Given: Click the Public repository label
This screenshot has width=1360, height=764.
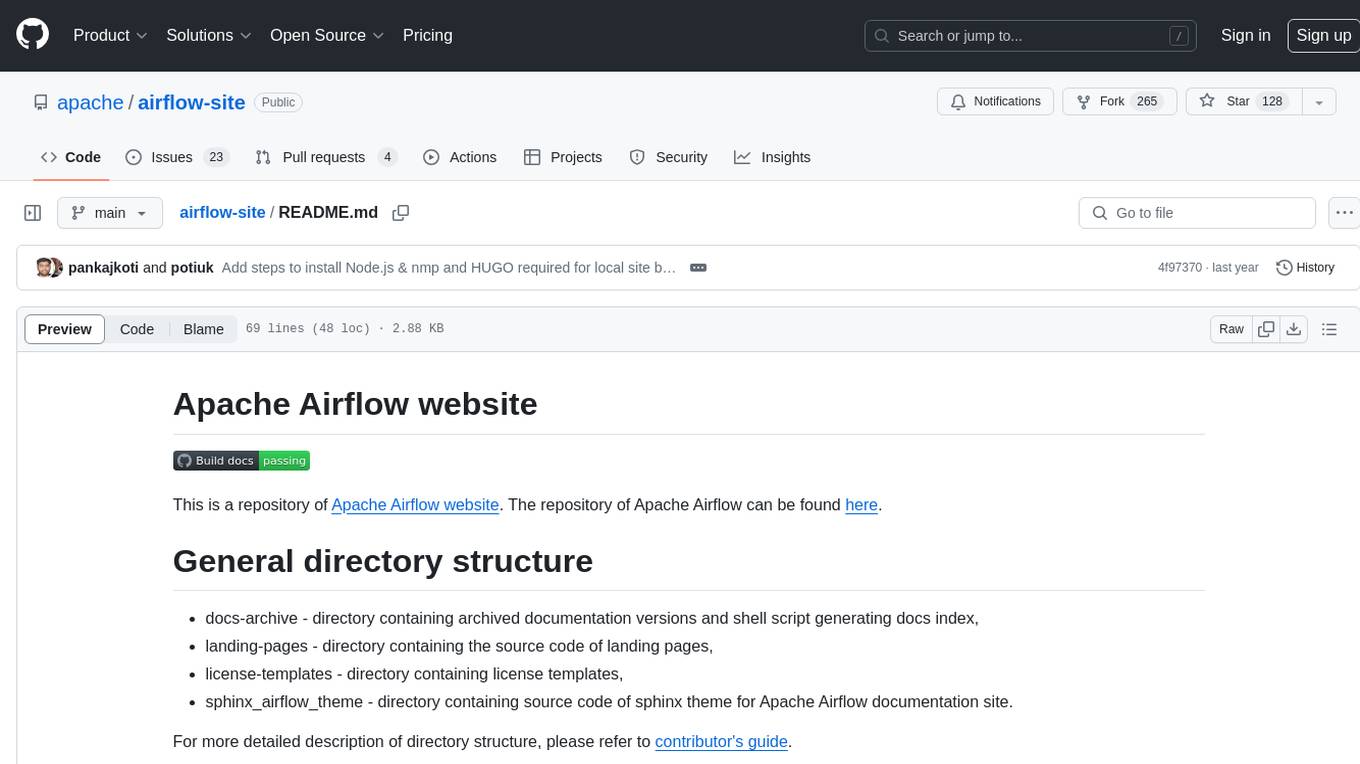Looking at the screenshot, I should [x=278, y=102].
